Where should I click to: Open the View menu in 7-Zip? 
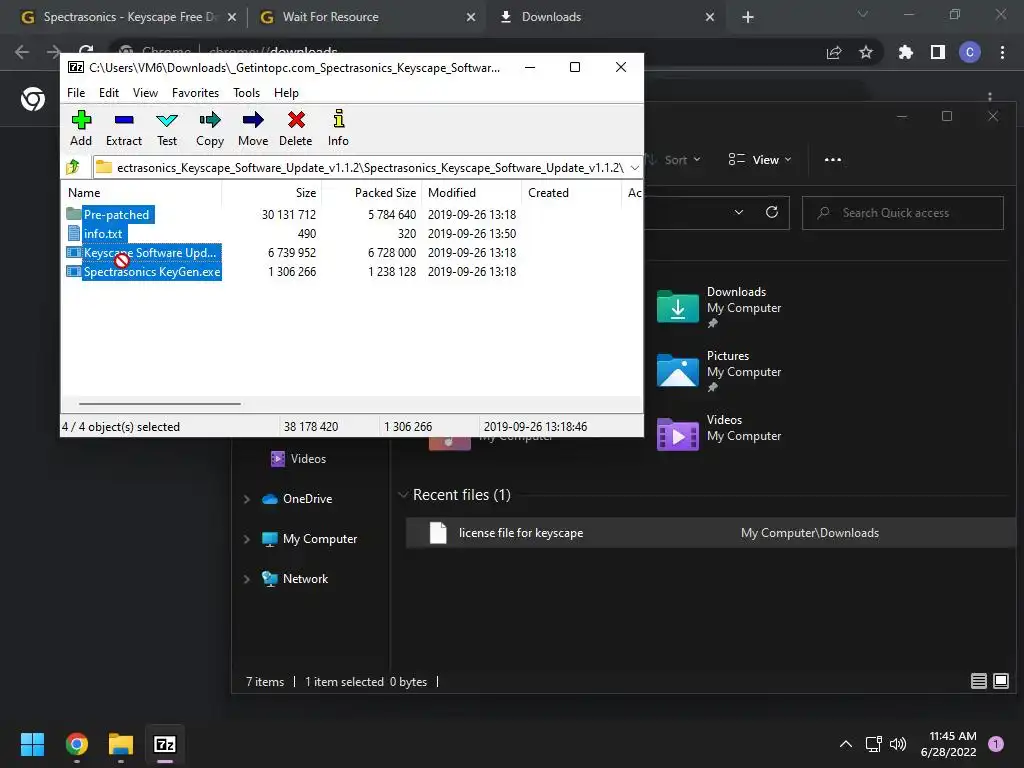145,93
